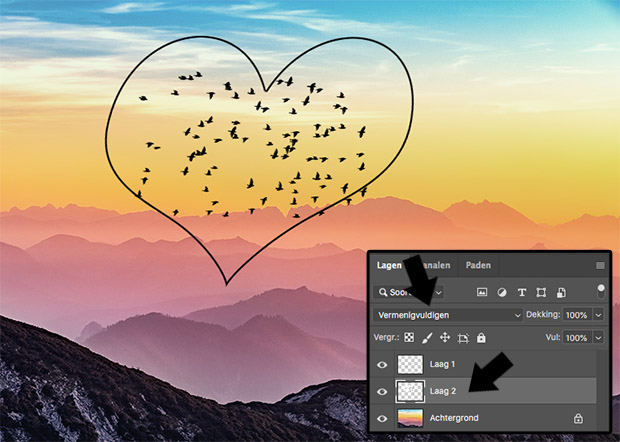Hide the Achtergrond layer
Viewport: 620px width, 442px height.
coord(382,416)
